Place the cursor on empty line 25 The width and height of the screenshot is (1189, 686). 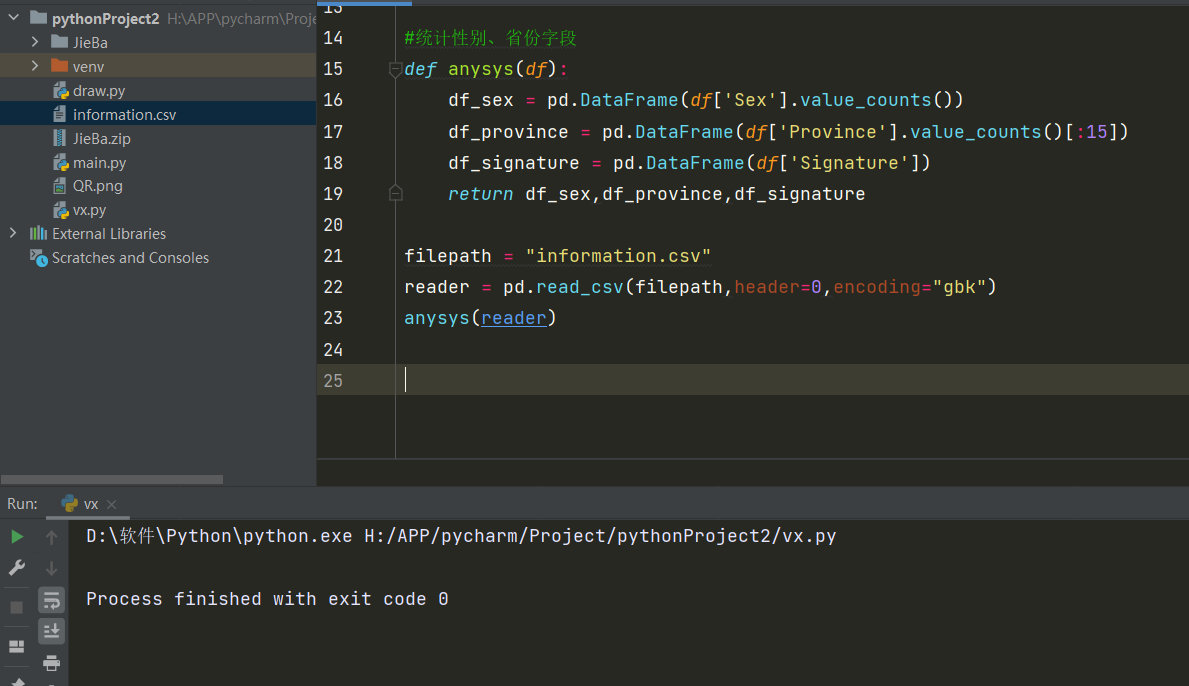(600, 380)
